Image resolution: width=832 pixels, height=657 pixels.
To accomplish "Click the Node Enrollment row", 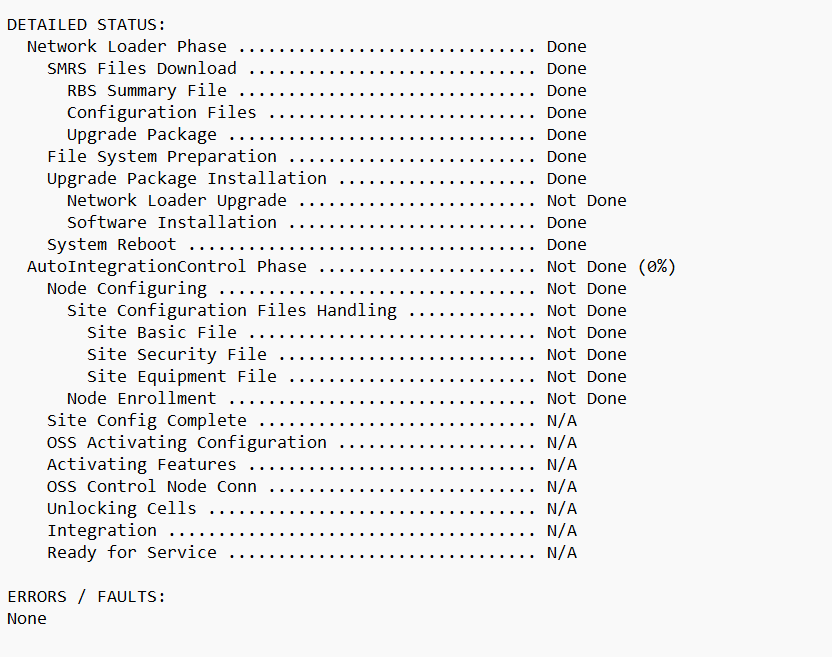I will (346, 399).
